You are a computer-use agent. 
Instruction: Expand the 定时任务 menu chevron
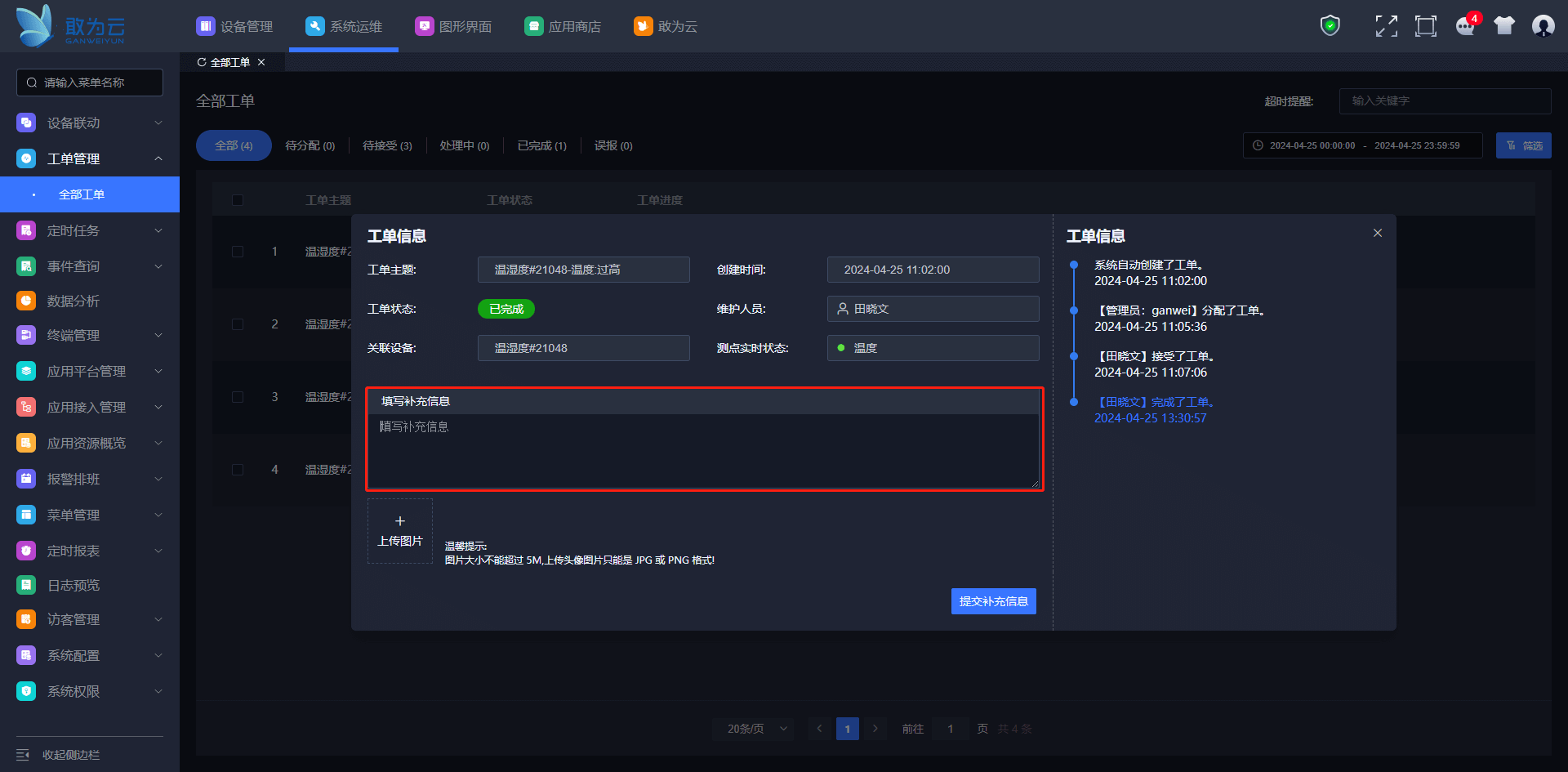click(x=158, y=230)
